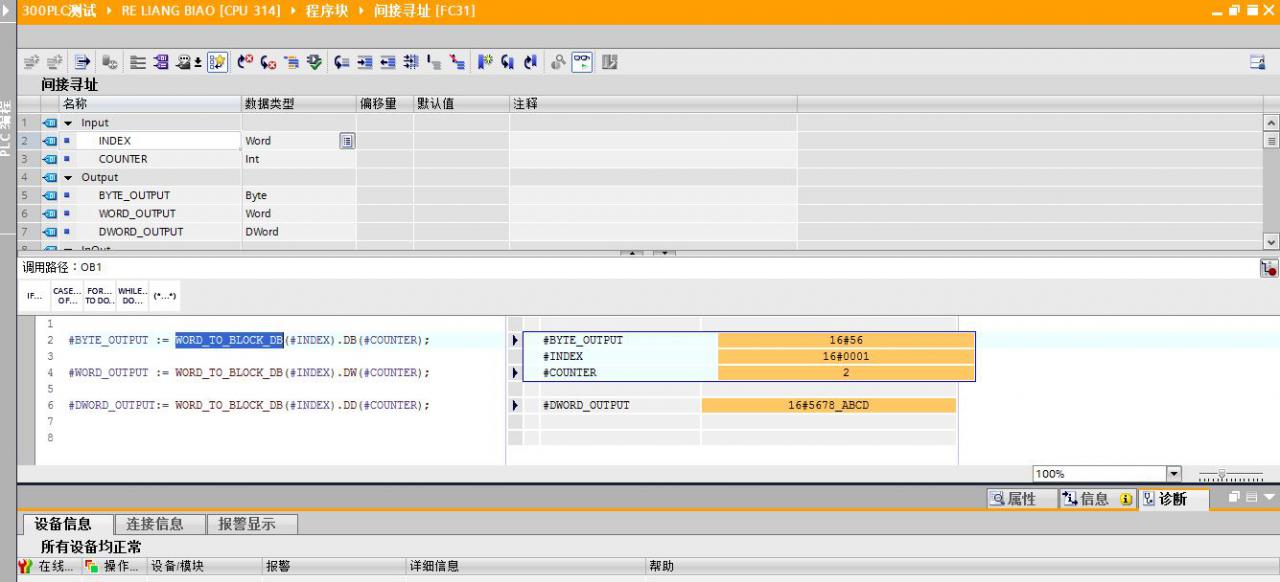Screen dimensions: 1280x582
Task: Insert the IF... favorite instruction
Action: click(35, 296)
